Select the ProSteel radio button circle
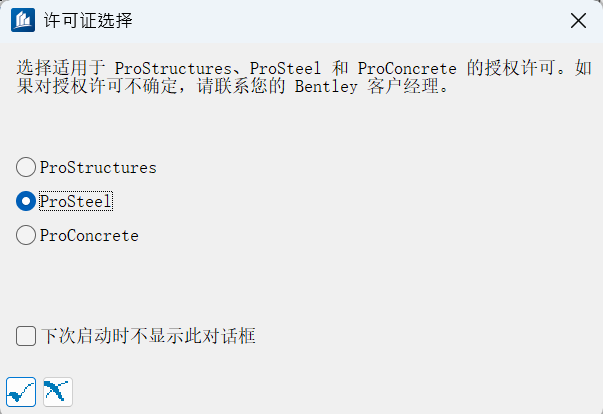Screen dimensions: 603x414 coord(26,201)
